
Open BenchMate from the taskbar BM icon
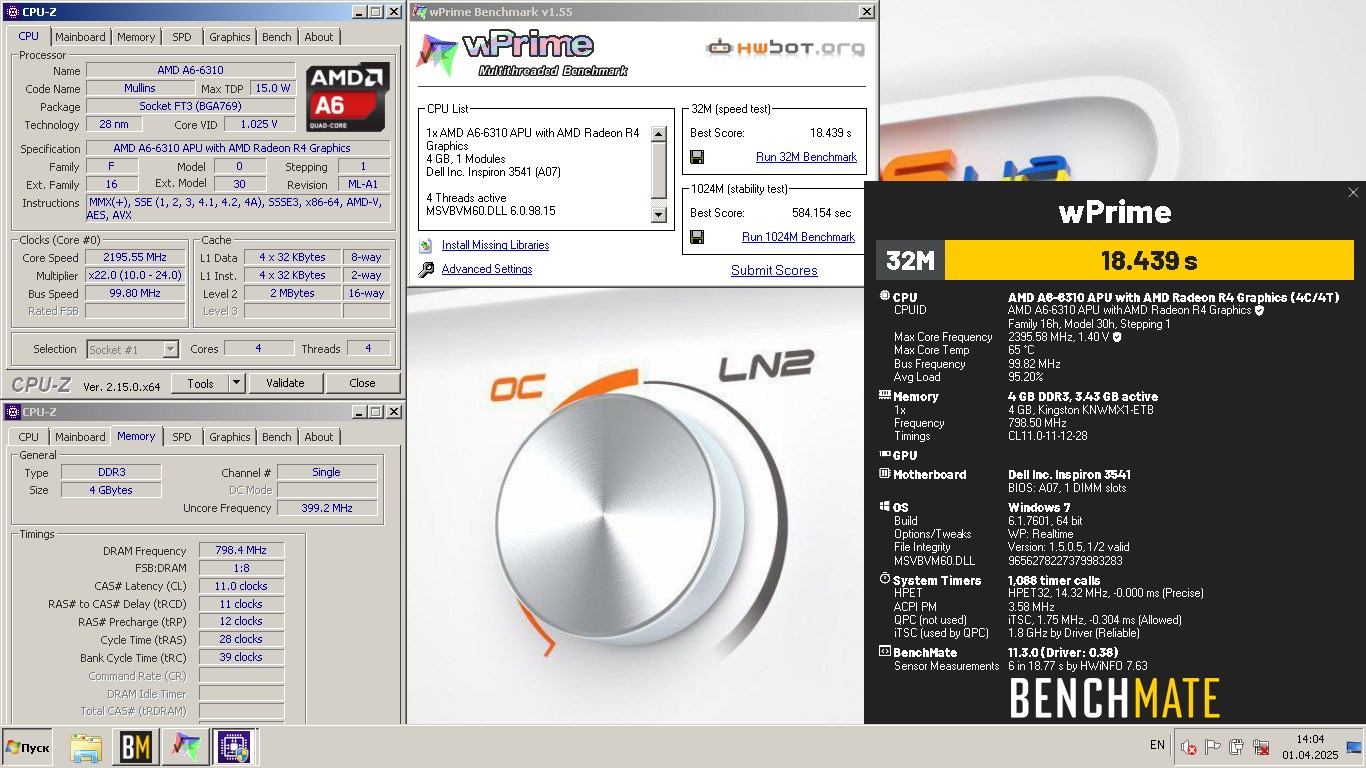click(136, 747)
